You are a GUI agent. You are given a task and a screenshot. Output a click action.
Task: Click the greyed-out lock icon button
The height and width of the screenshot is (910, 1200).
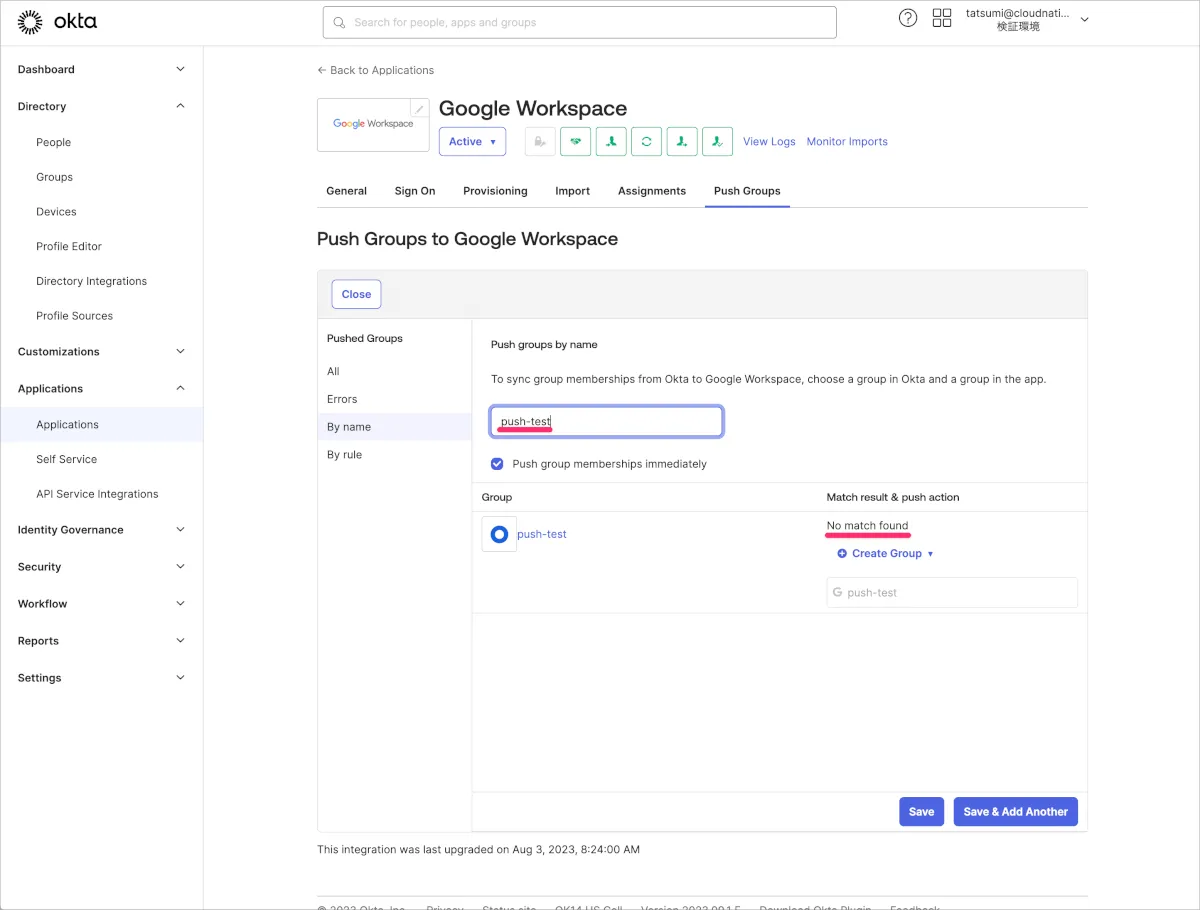[x=540, y=142]
